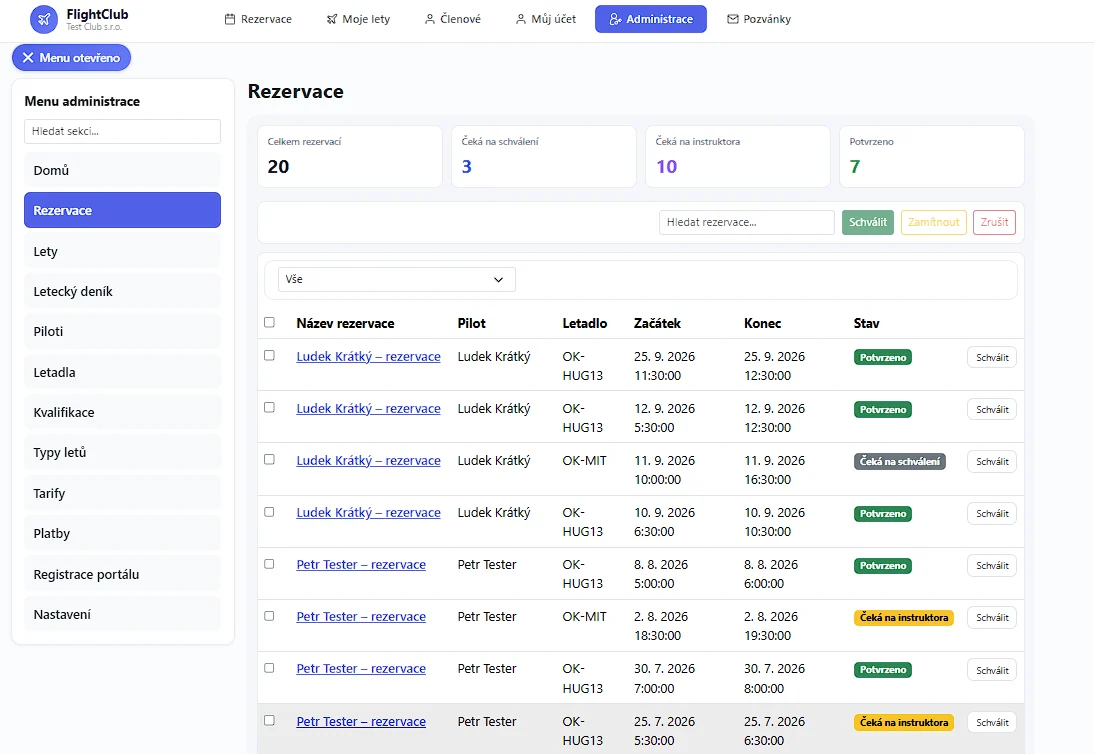Tick checkbox for reservation starting 30. 7. 2026
Viewport: 1094px width, 754px height.
click(269, 668)
